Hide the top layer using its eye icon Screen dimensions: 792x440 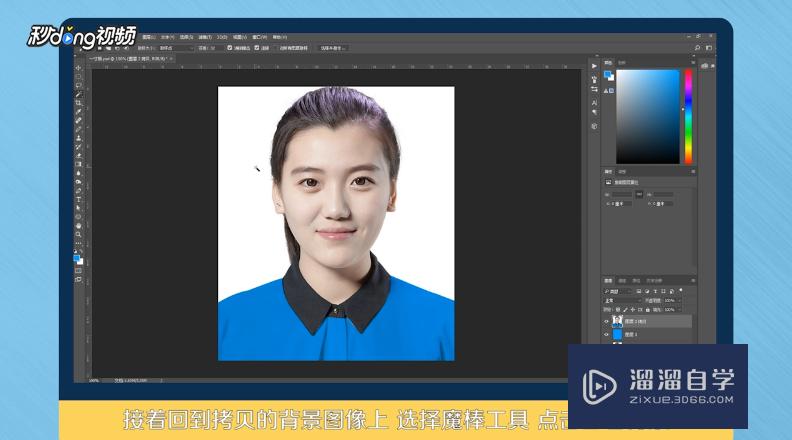(606, 322)
